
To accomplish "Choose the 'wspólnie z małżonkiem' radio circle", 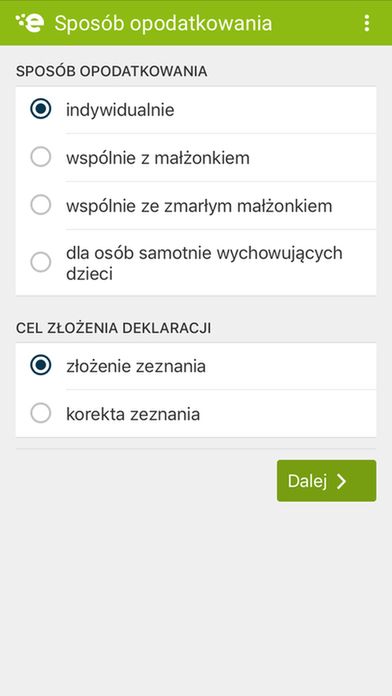I will pos(40,157).
